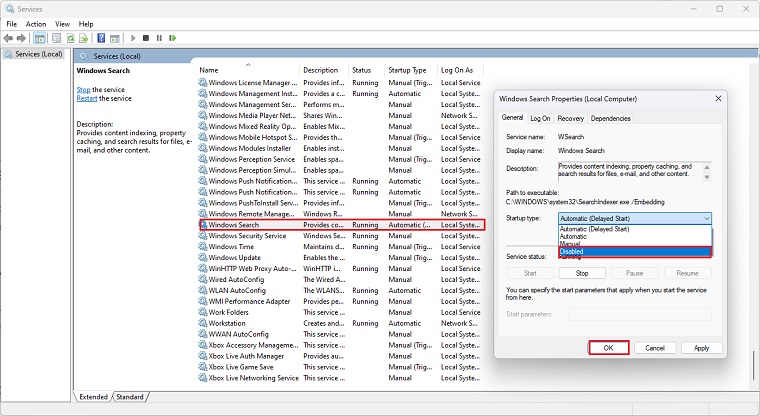Click the Show/Hide Action Pane icon
This screenshot has height=416, width=760.
115,38
